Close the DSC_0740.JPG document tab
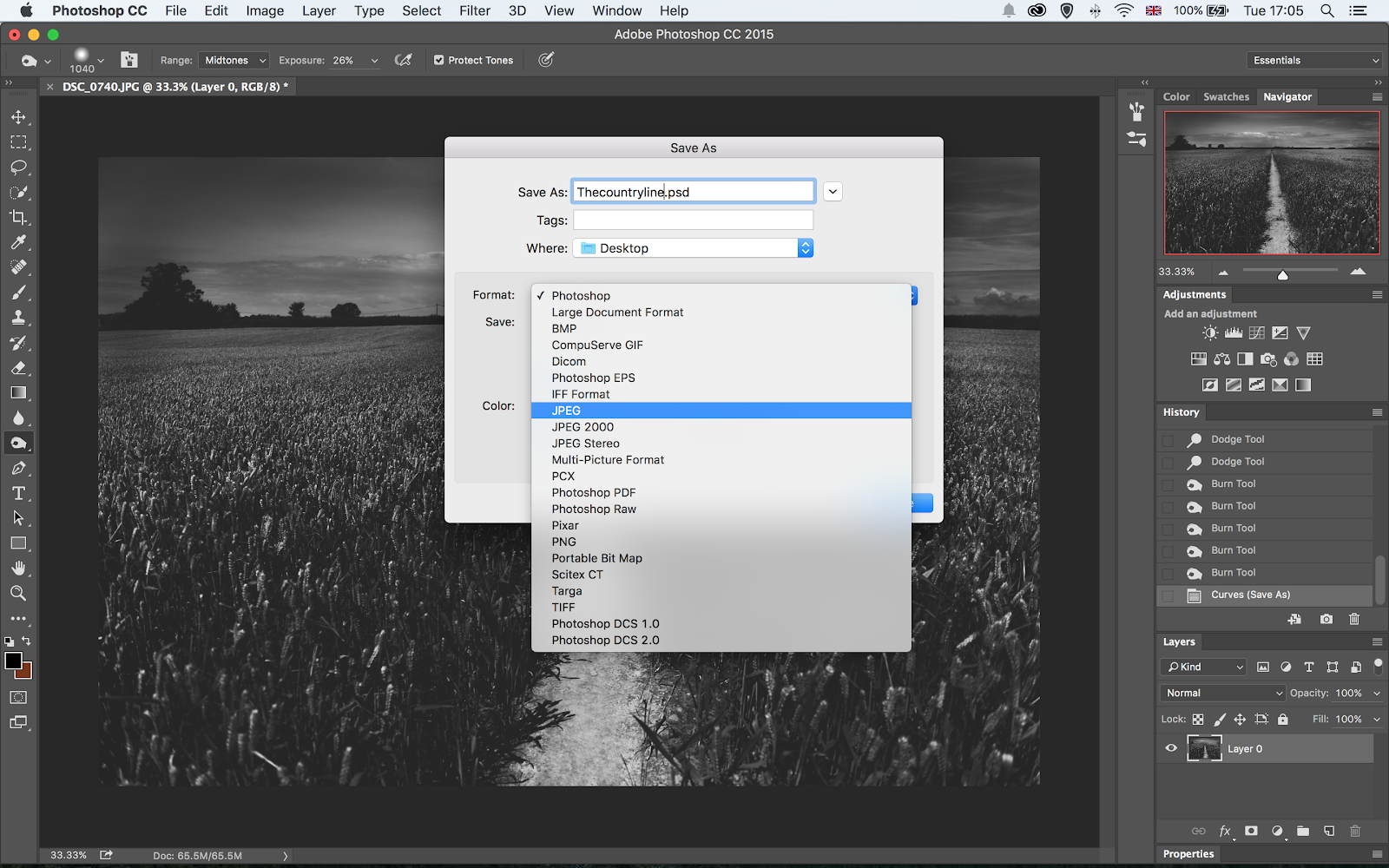This screenshot has height=868, width=1389. [49, 87]
